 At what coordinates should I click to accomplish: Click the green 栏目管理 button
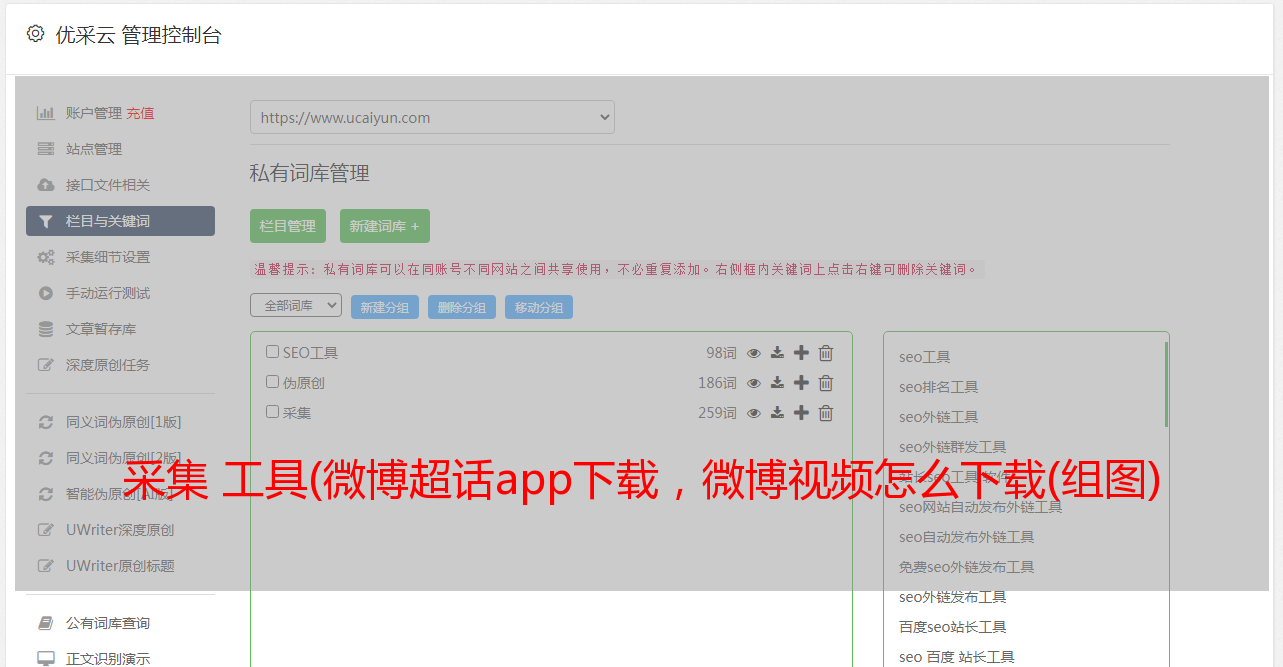(288, 226)
